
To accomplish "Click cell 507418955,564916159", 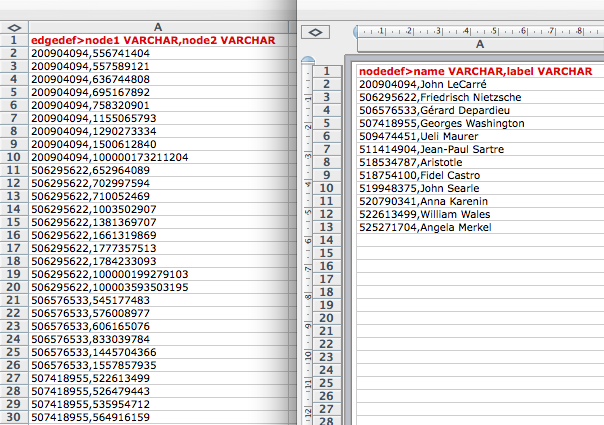I will click(158, 417).
